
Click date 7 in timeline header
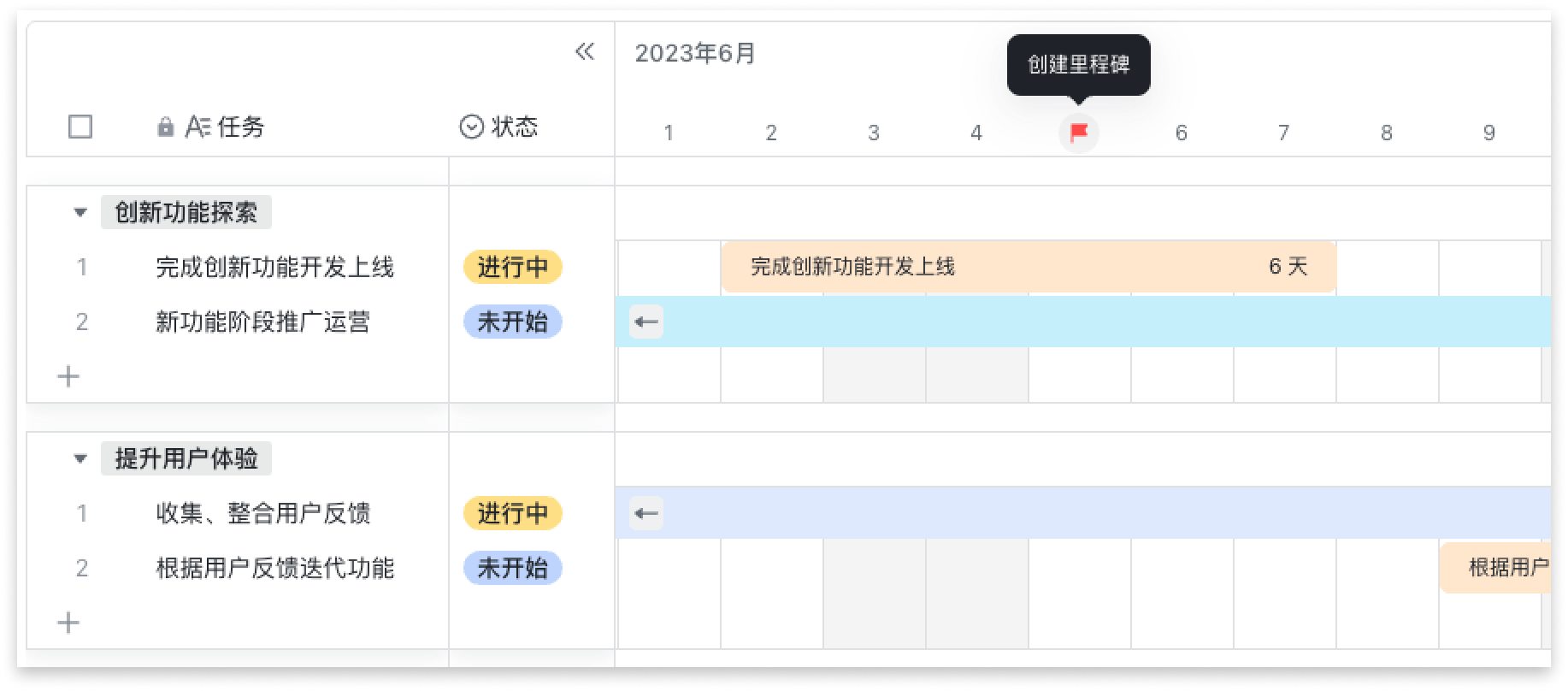coord(1283,133)
